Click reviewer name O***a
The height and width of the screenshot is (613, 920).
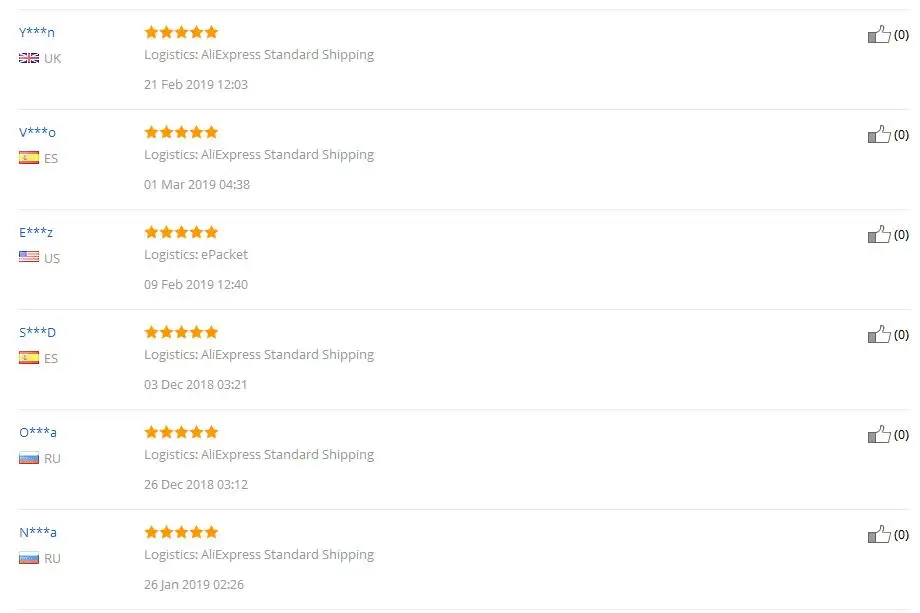coord(37,432)
